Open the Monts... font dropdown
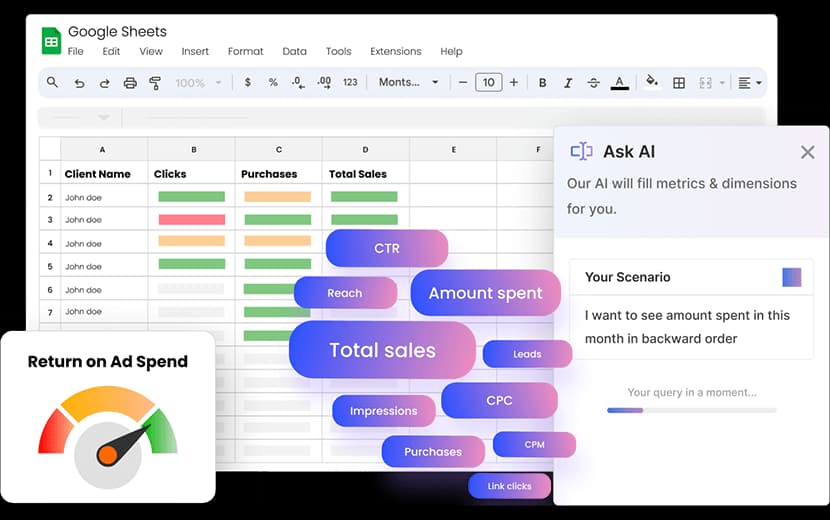Viewport: 830px width, 520px height. 408,83
